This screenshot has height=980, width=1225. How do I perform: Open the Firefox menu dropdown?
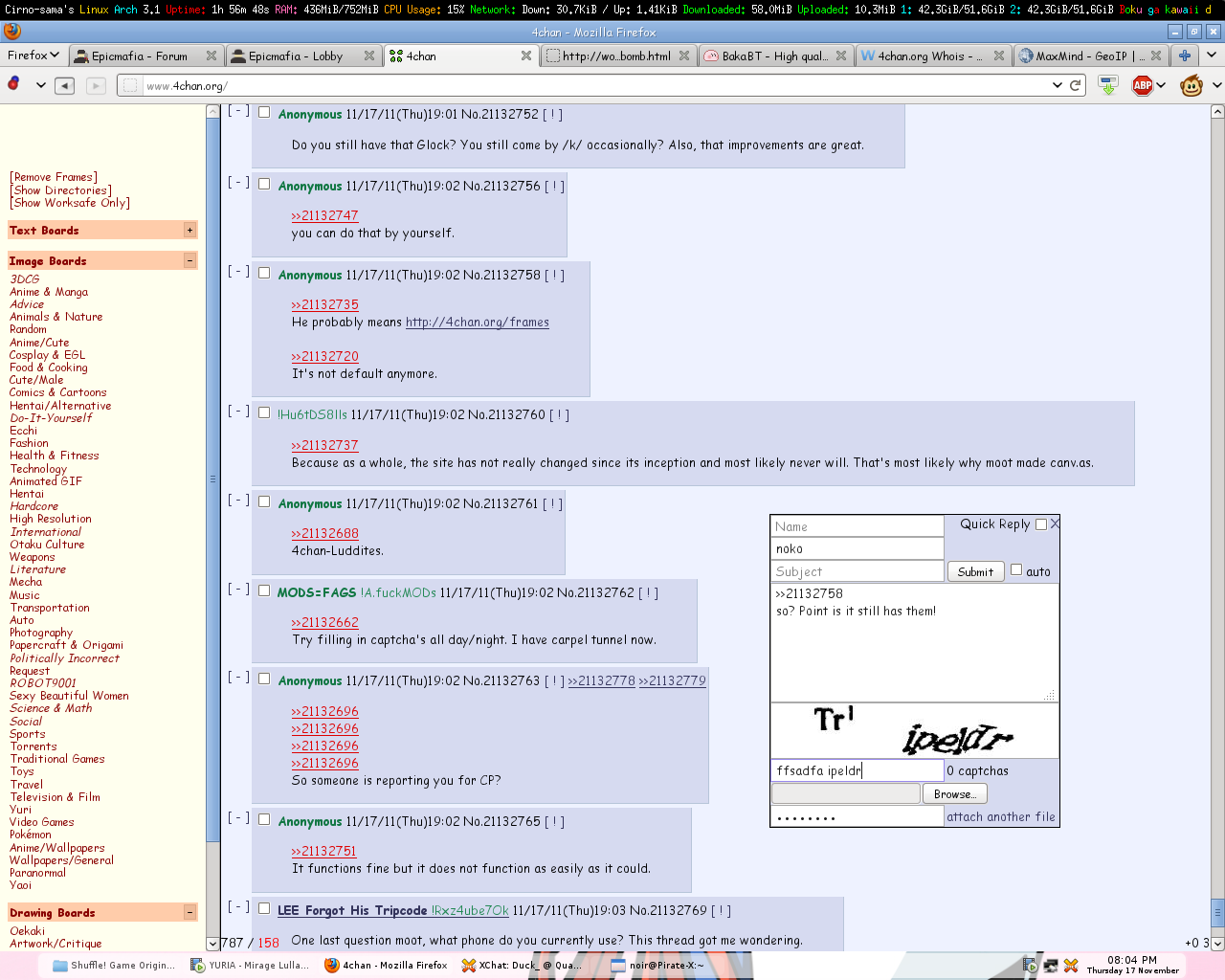(33, 56)
